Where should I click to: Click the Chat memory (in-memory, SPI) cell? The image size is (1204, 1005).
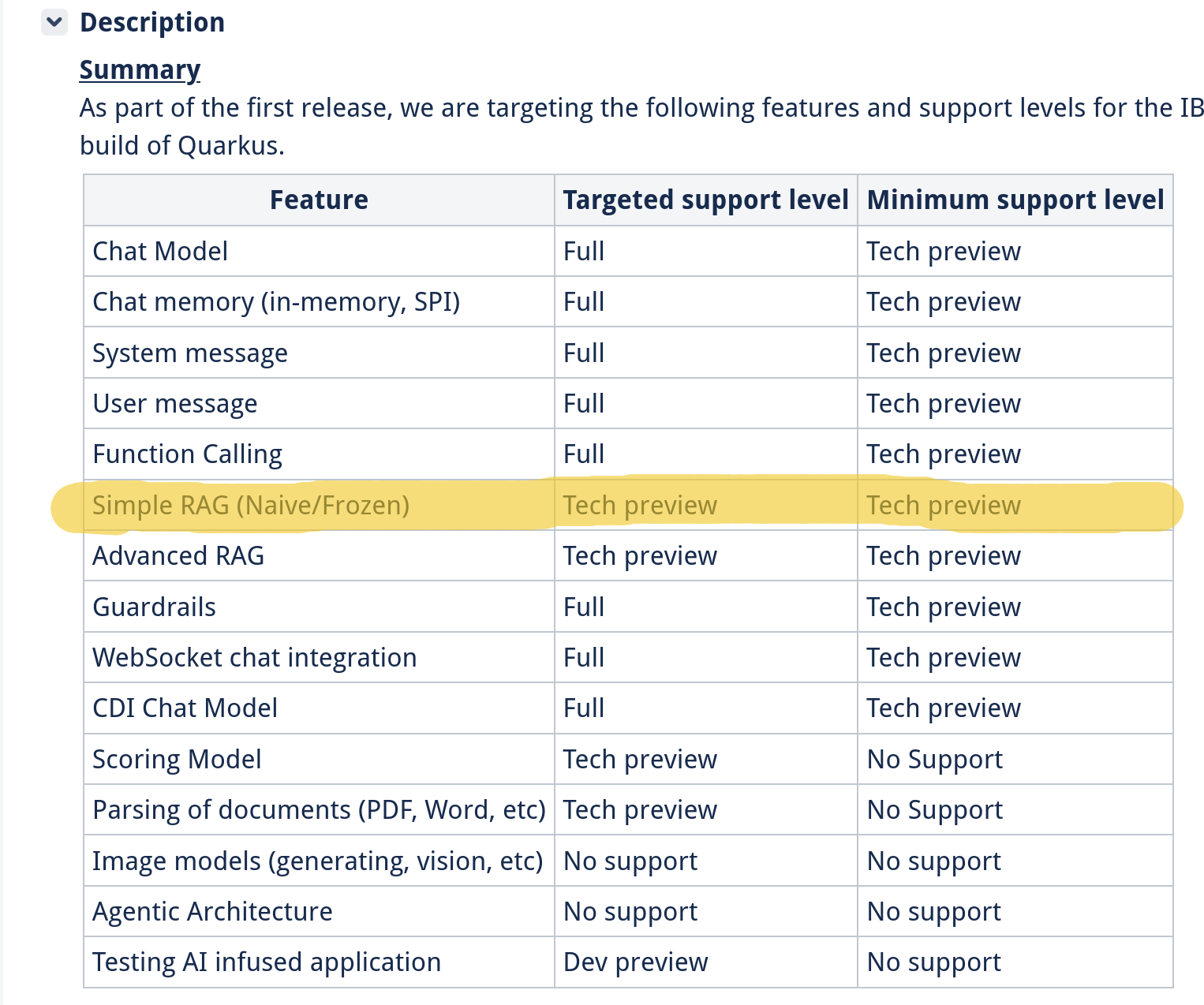tap(276, 301)
